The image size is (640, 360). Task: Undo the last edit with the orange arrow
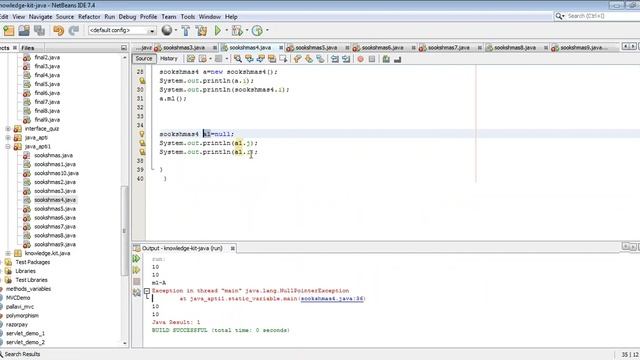[x=58, y=30]
